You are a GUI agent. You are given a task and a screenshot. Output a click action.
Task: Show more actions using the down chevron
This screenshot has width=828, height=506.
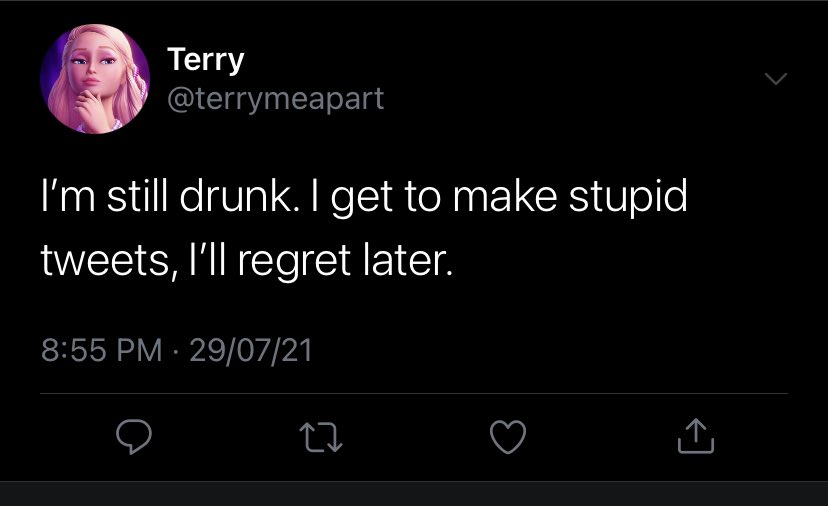pos(776,79)
